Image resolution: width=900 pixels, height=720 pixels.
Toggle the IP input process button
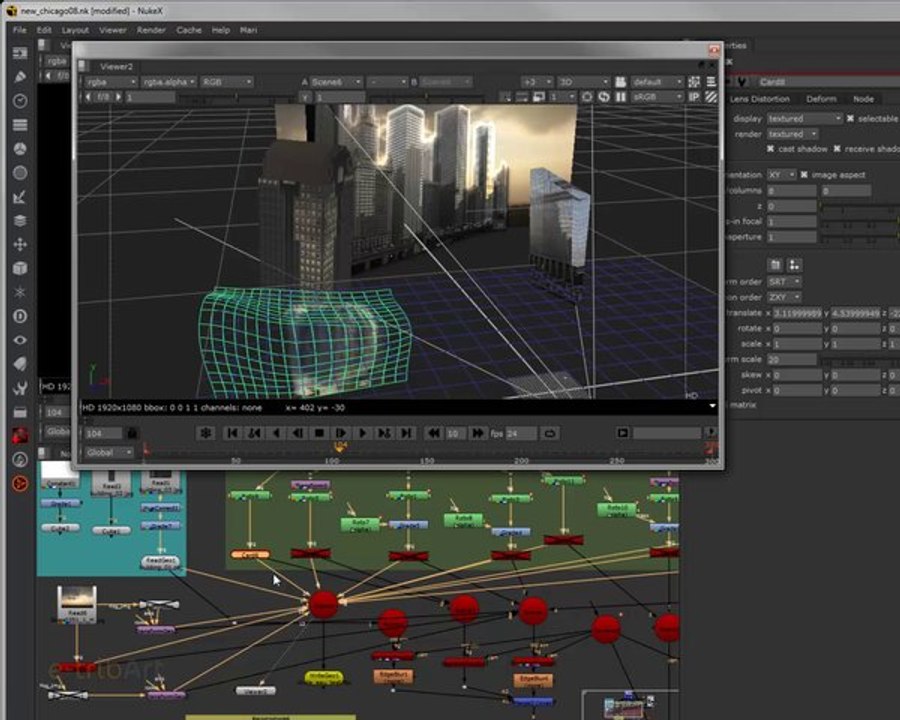694,97
